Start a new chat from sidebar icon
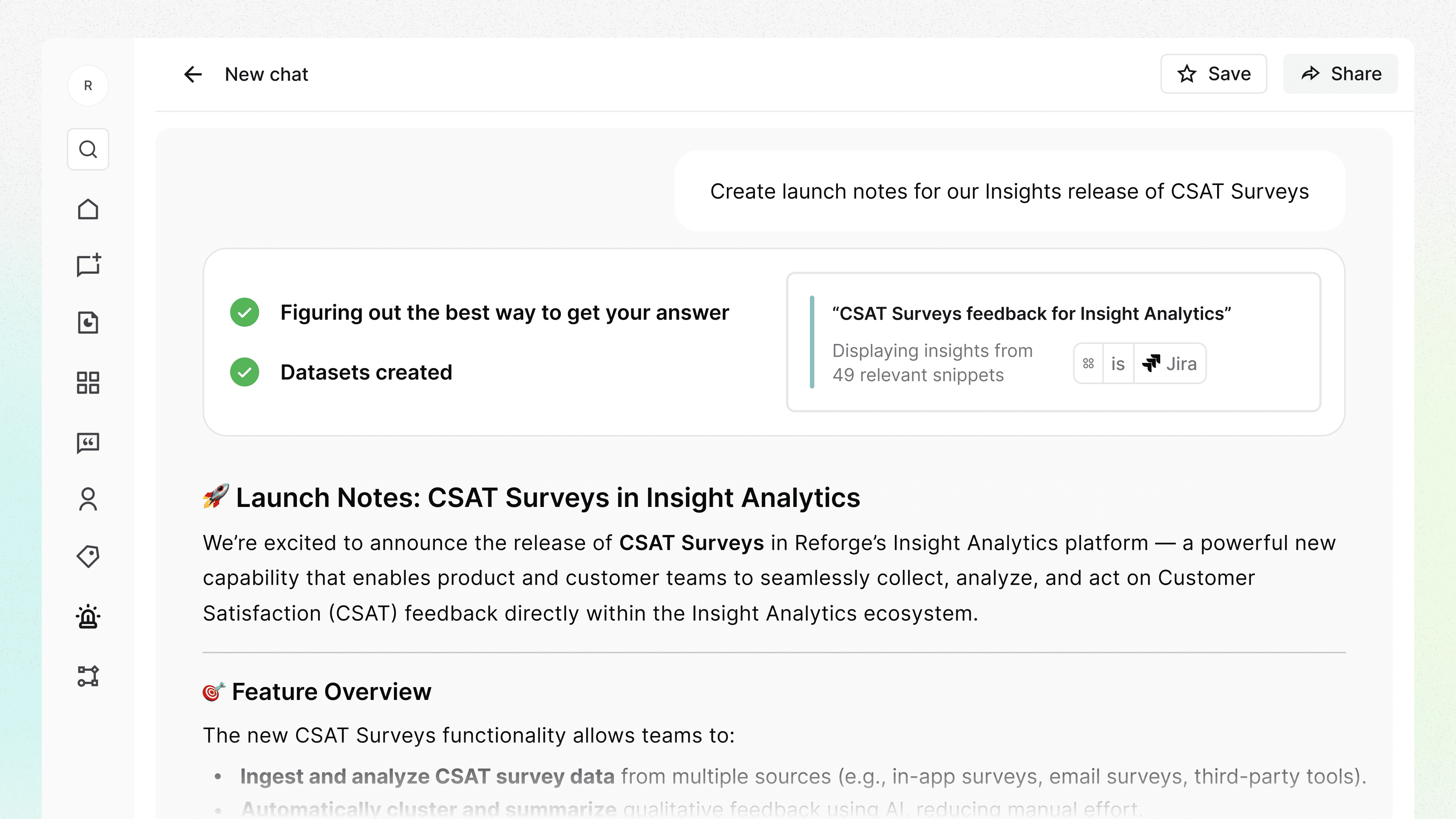 [88, 265]
